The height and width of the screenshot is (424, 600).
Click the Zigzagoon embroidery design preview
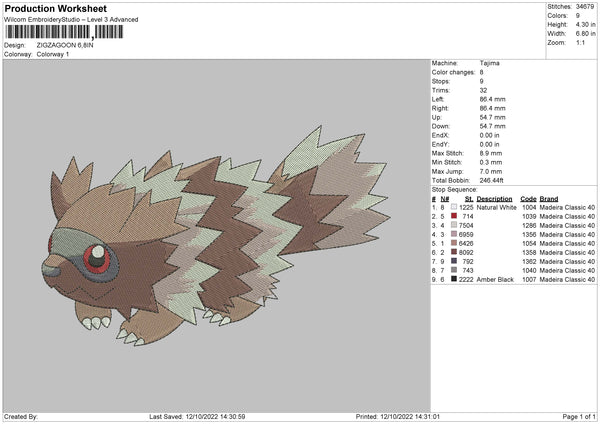point(215,236)
